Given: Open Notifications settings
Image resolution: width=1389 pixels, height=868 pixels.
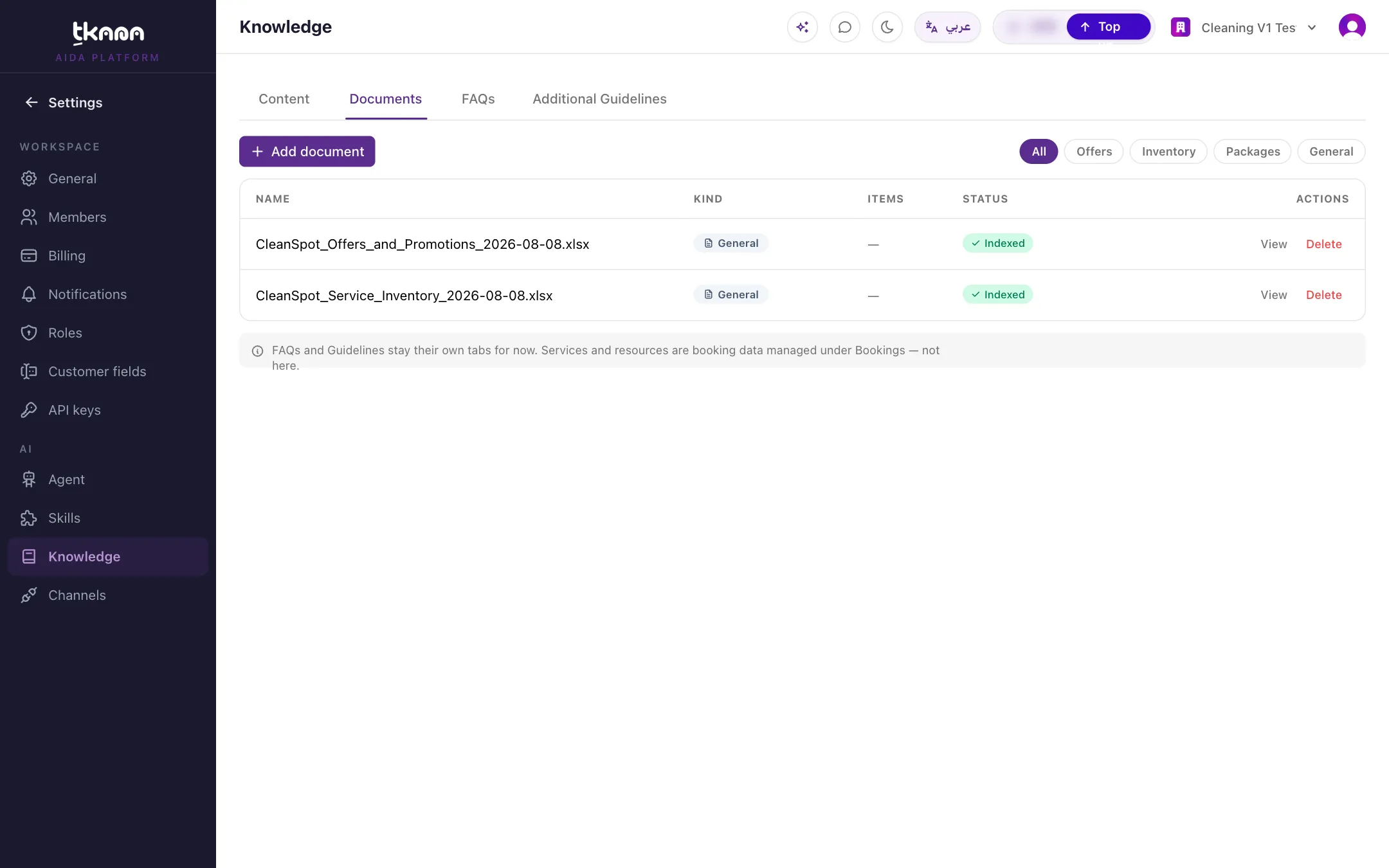Looking at the screenshot, I should point(108,294).
